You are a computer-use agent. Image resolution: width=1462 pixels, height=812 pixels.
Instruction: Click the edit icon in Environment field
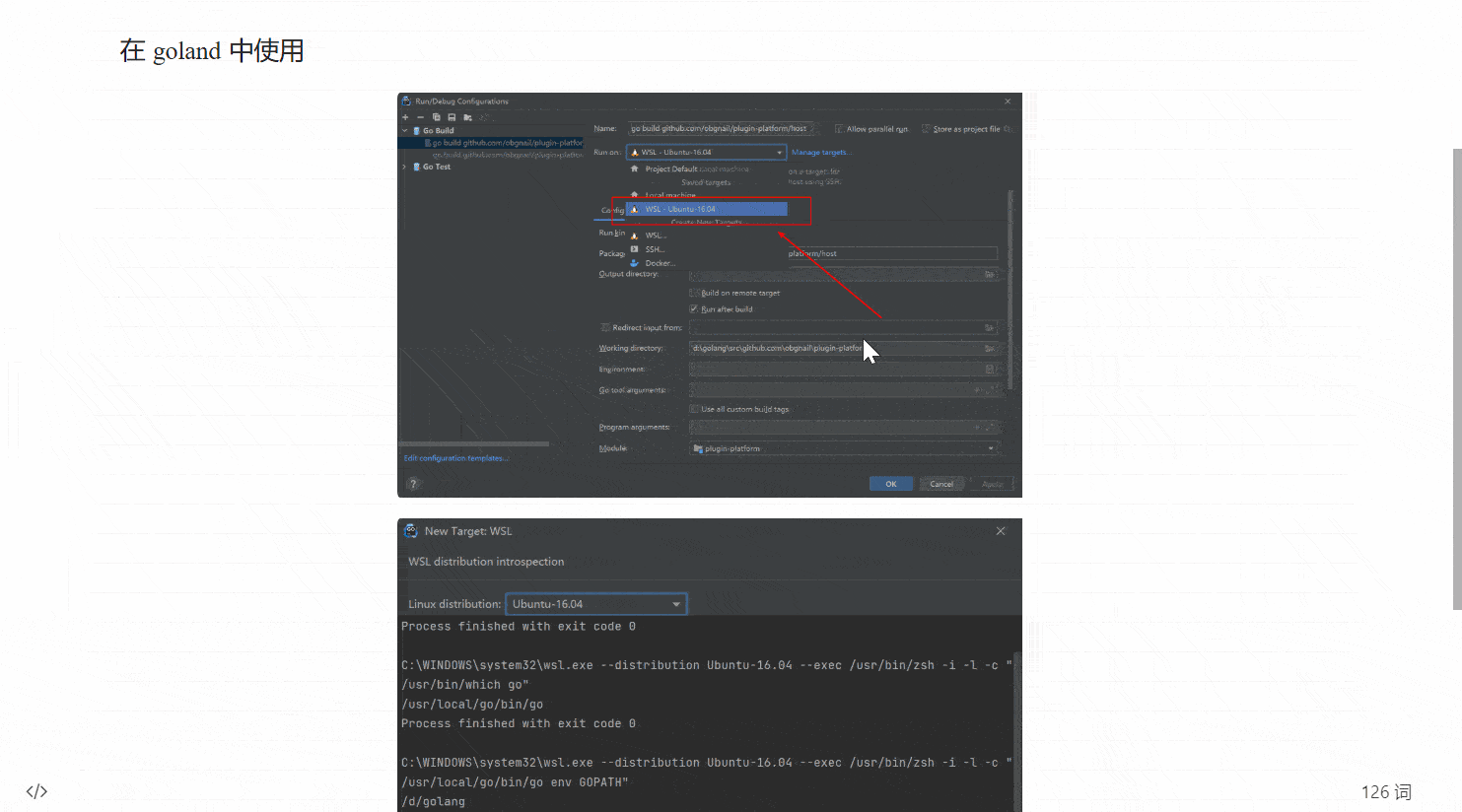tap(989, 369)
